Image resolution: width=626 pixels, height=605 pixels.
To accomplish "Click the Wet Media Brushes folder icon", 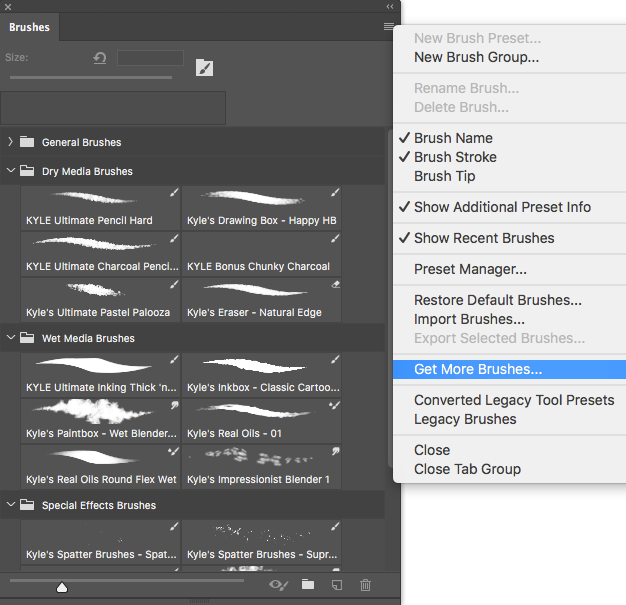I will tap(27, 338).
